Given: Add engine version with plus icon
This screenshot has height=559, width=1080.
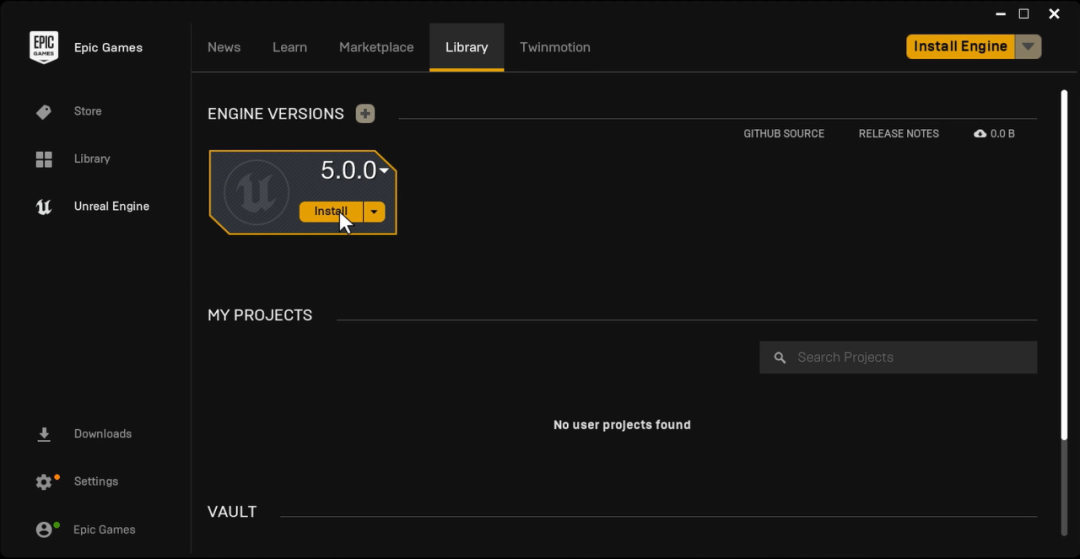Looking at the screenshot, I should (x=365, y=114).
